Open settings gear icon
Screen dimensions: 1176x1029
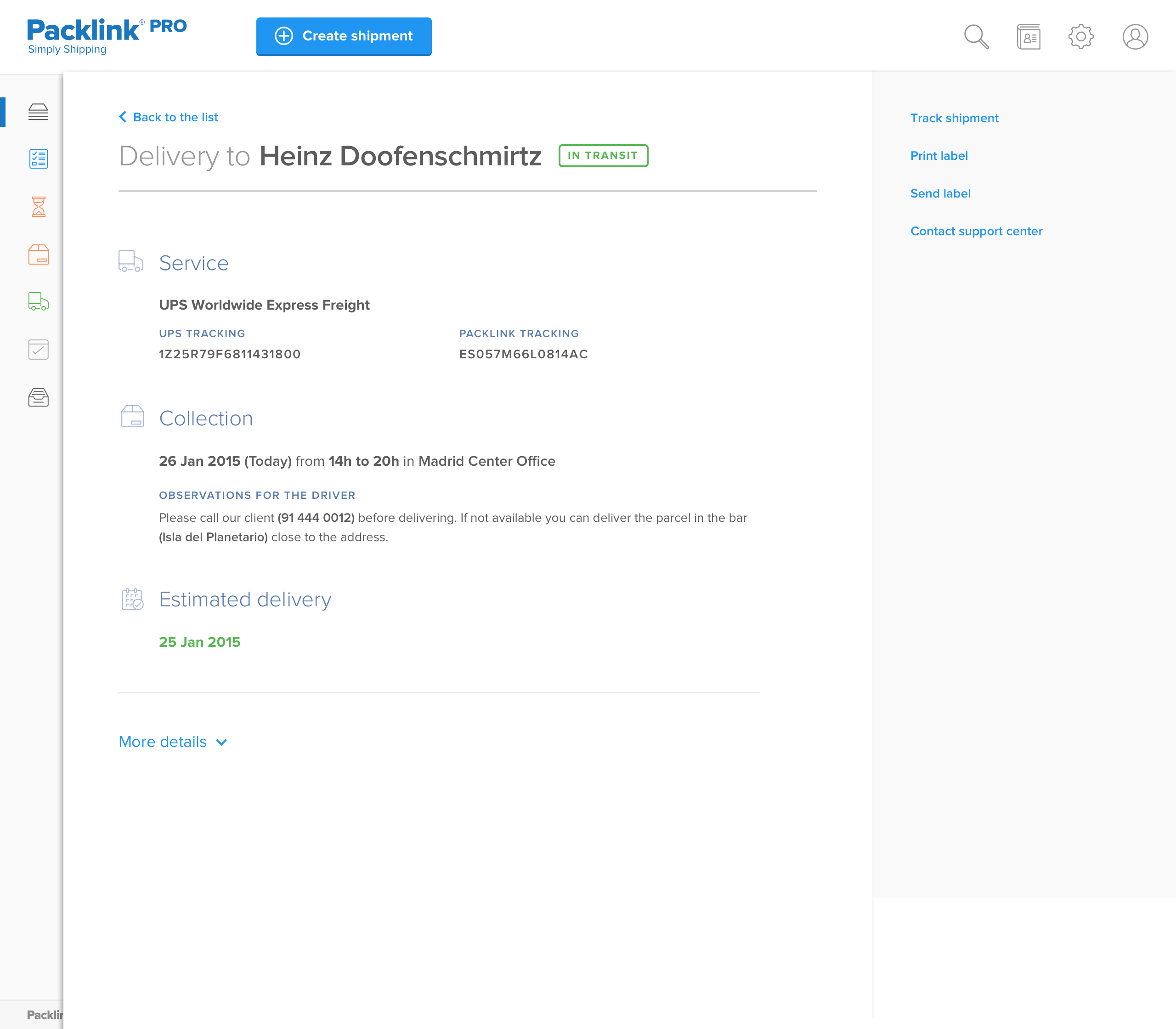(x=1080, y=37)
